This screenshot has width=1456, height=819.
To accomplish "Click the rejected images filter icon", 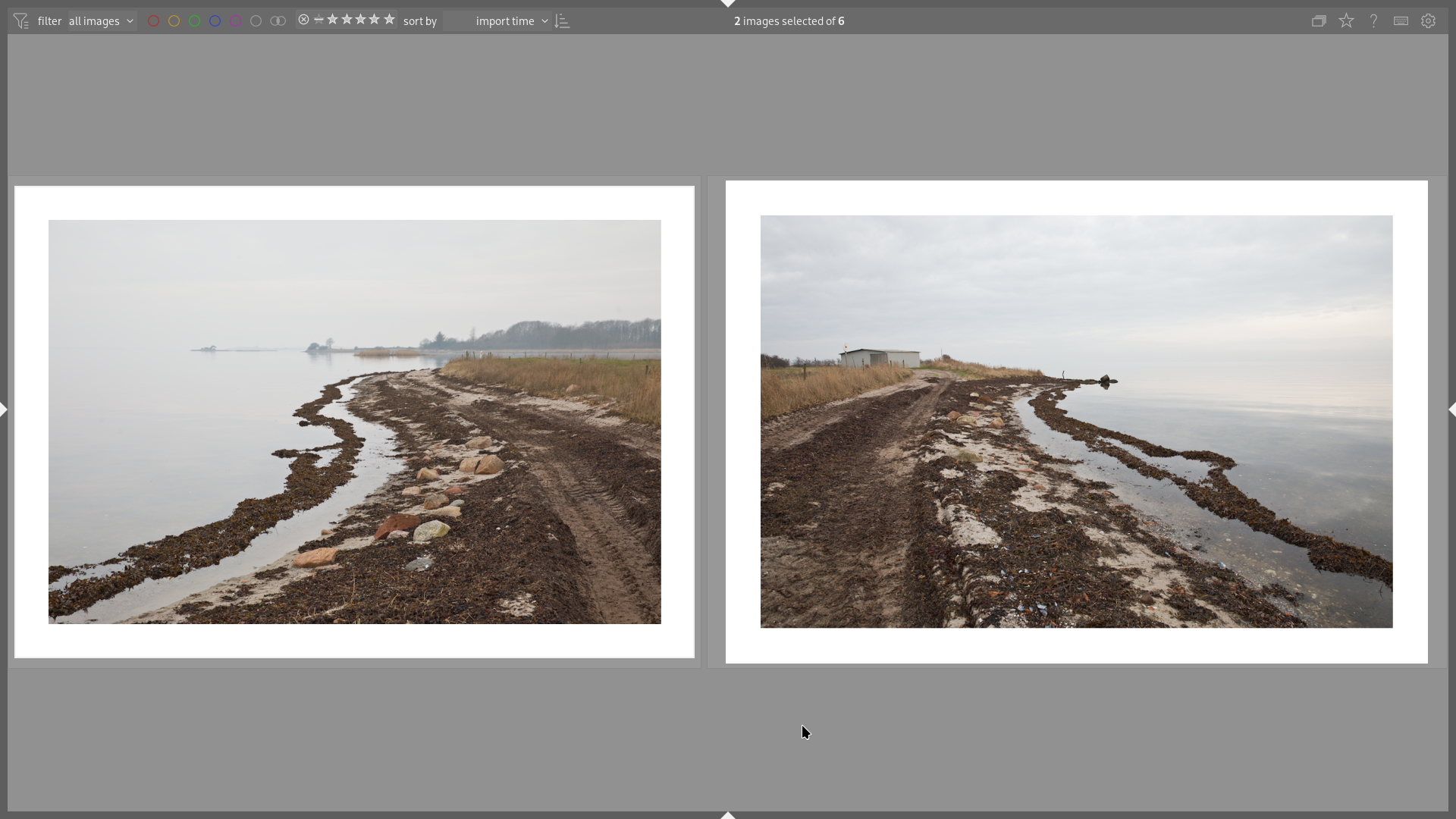I will (304, 20).
